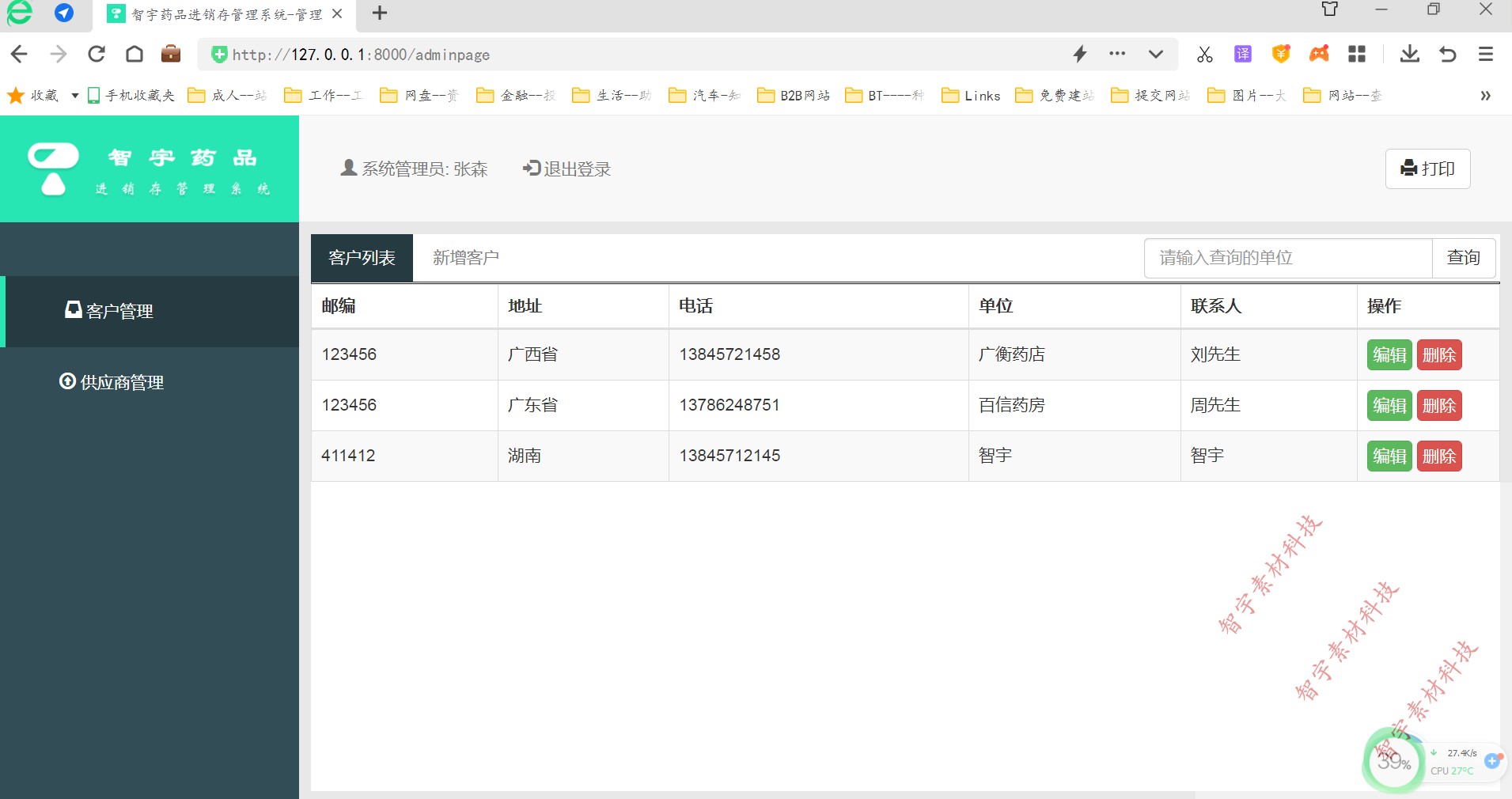The height and width of the screenshot is (799, 1512).
Task: Delete the 广衡药店 customer row
Action: click(1439, 354)
